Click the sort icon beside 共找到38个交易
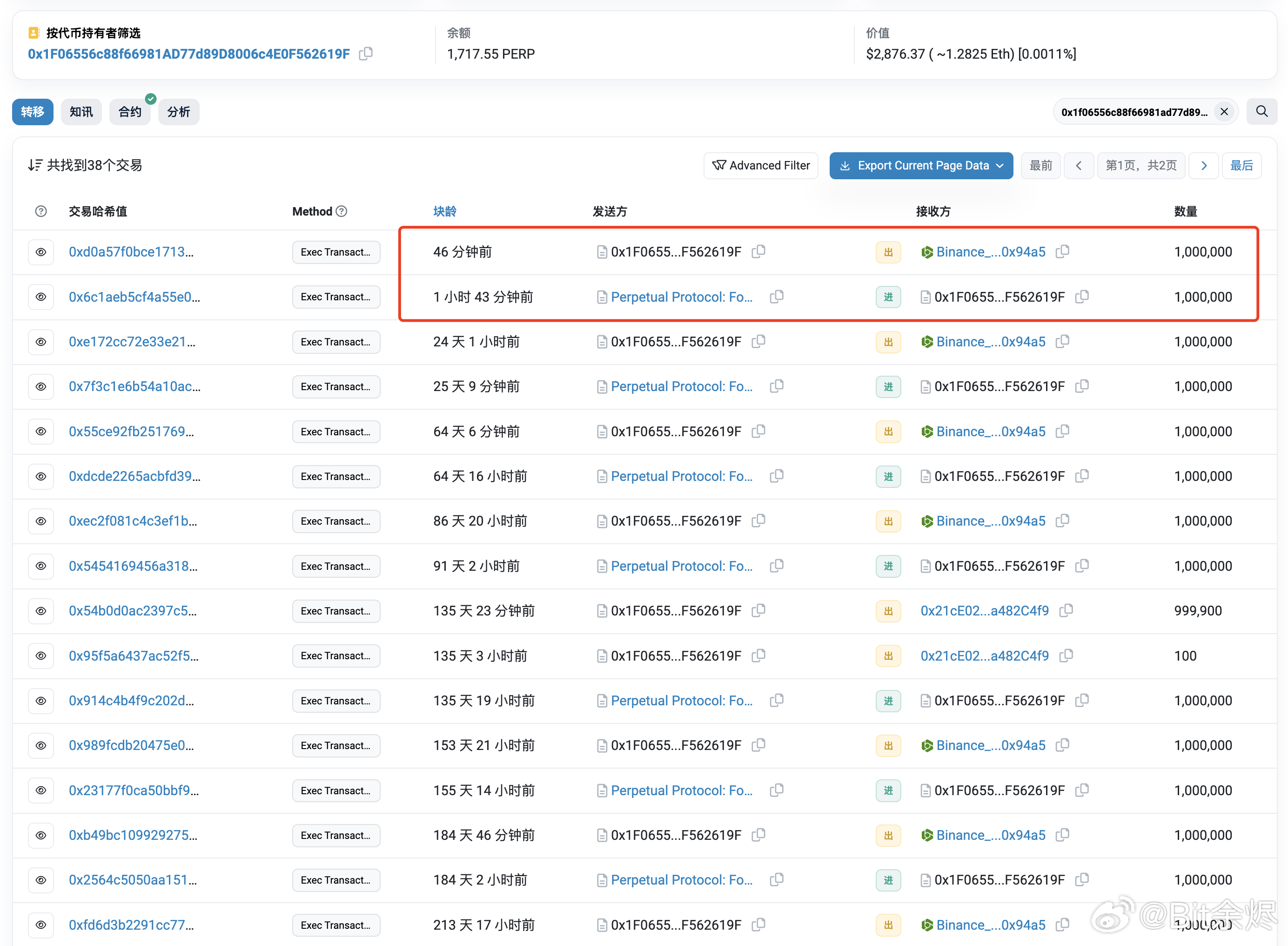1288x946 pixels. pos(35,165)
